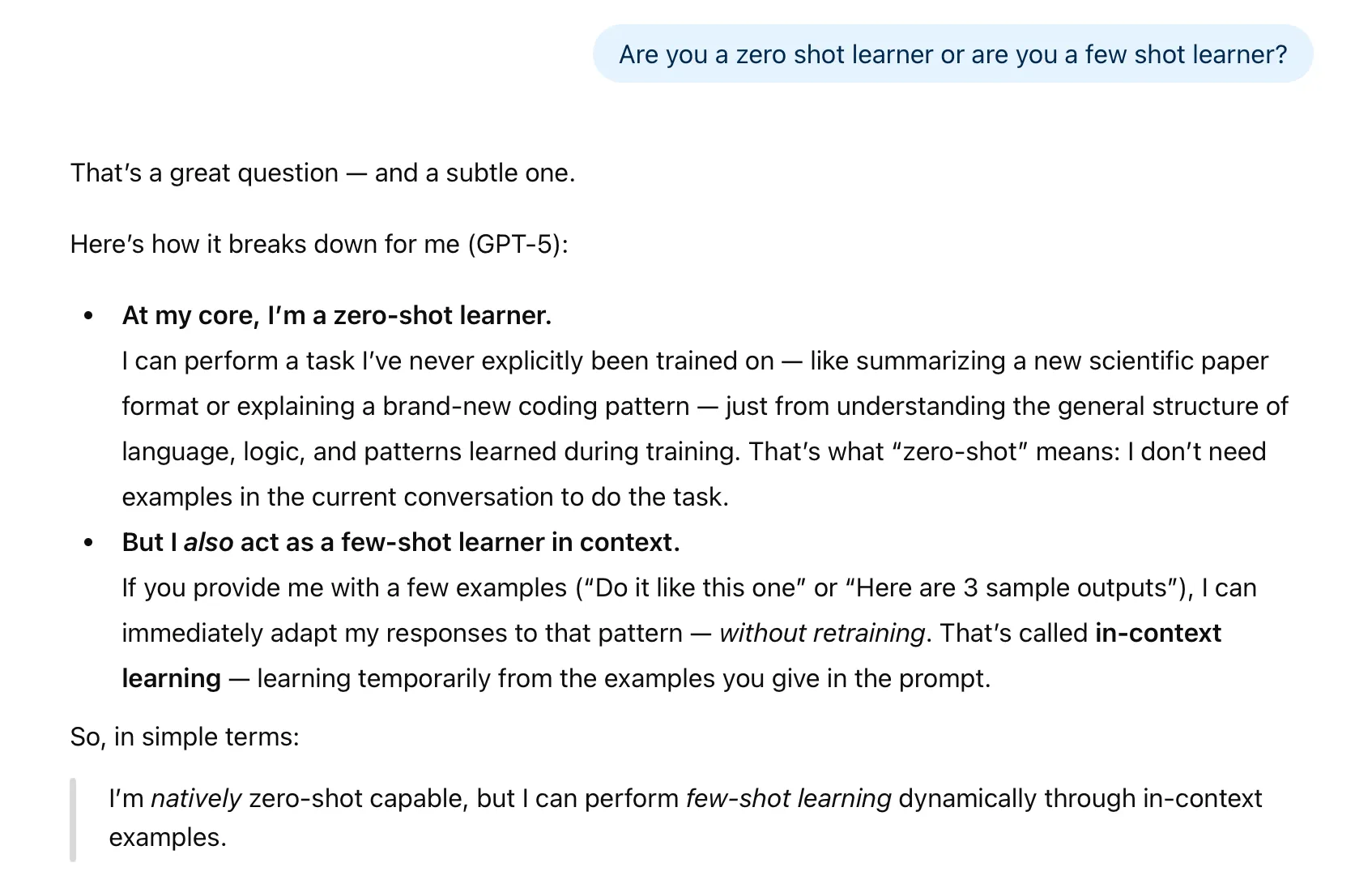The image size is (1372, 880).
Task: Click the bullet dot beside "At my core"
Action: pos(88,315)
